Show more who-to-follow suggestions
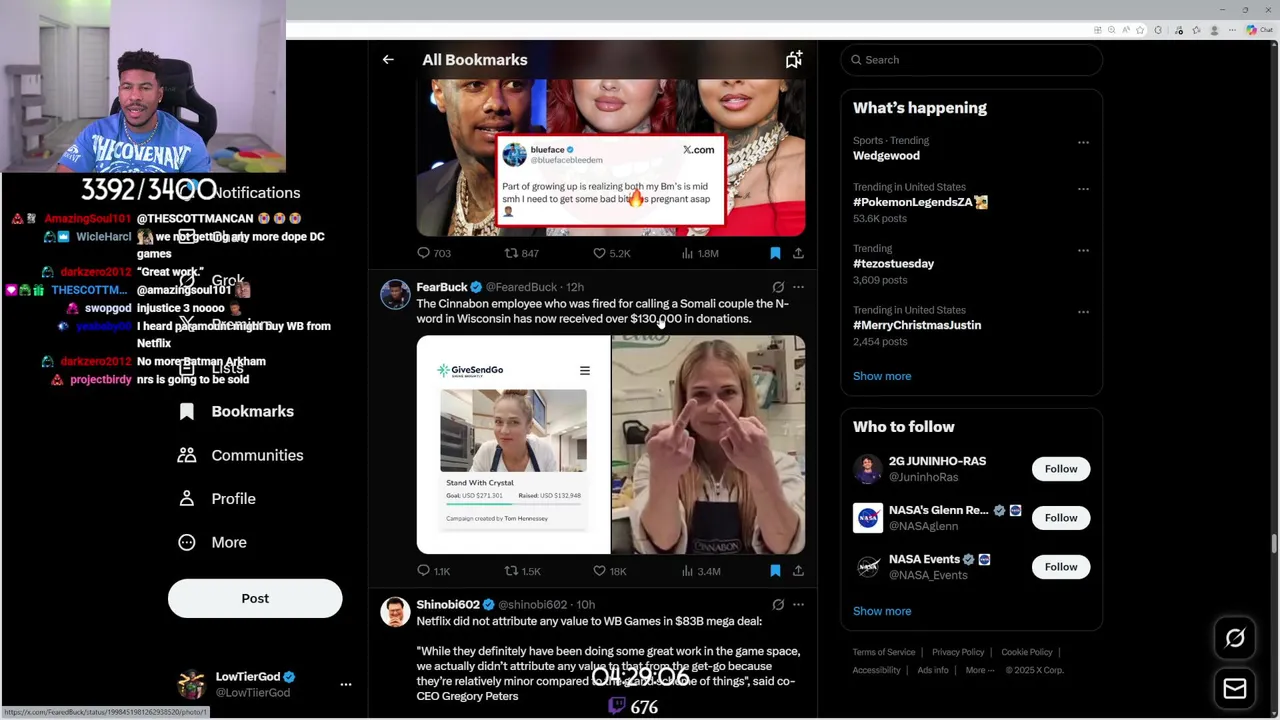Viewport: 1280px width, 720px height. [882, 611]
